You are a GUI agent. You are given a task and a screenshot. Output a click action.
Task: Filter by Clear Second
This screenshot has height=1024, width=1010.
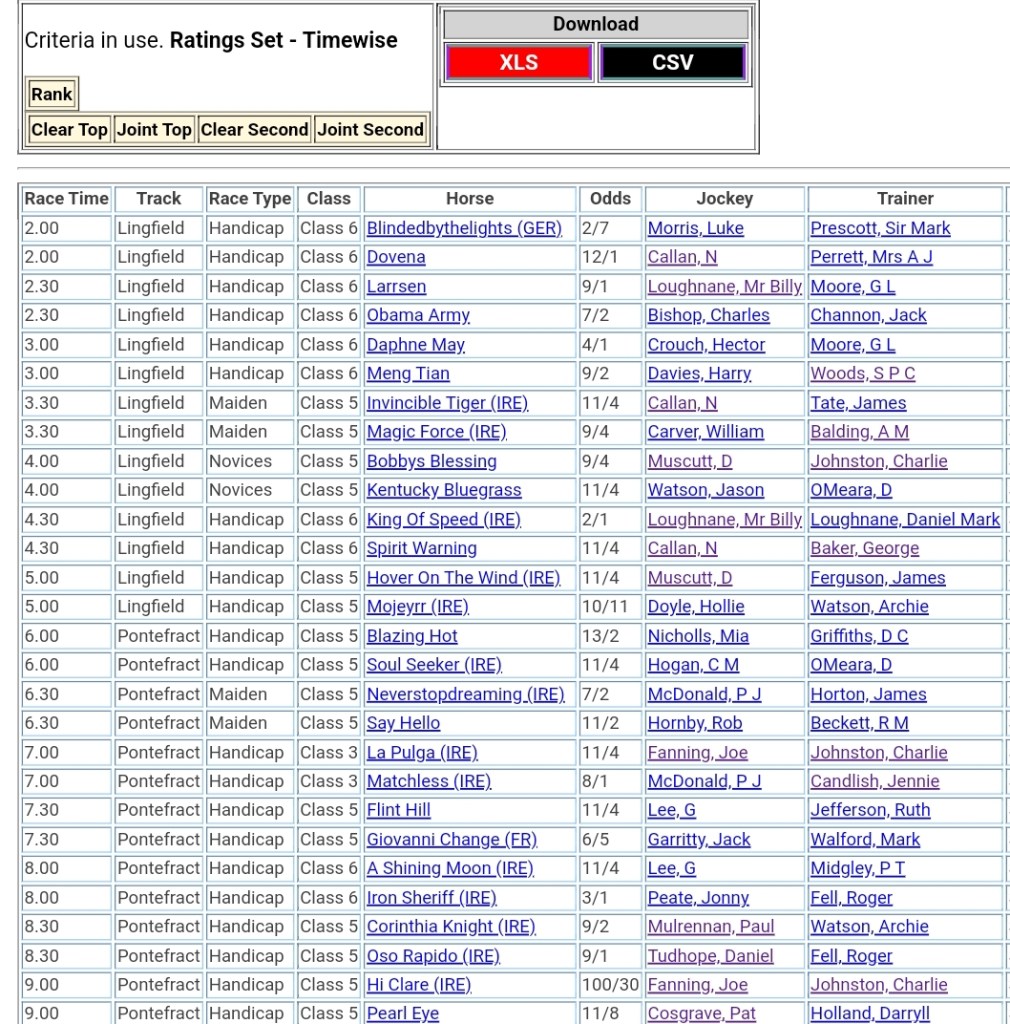(254, 129)
